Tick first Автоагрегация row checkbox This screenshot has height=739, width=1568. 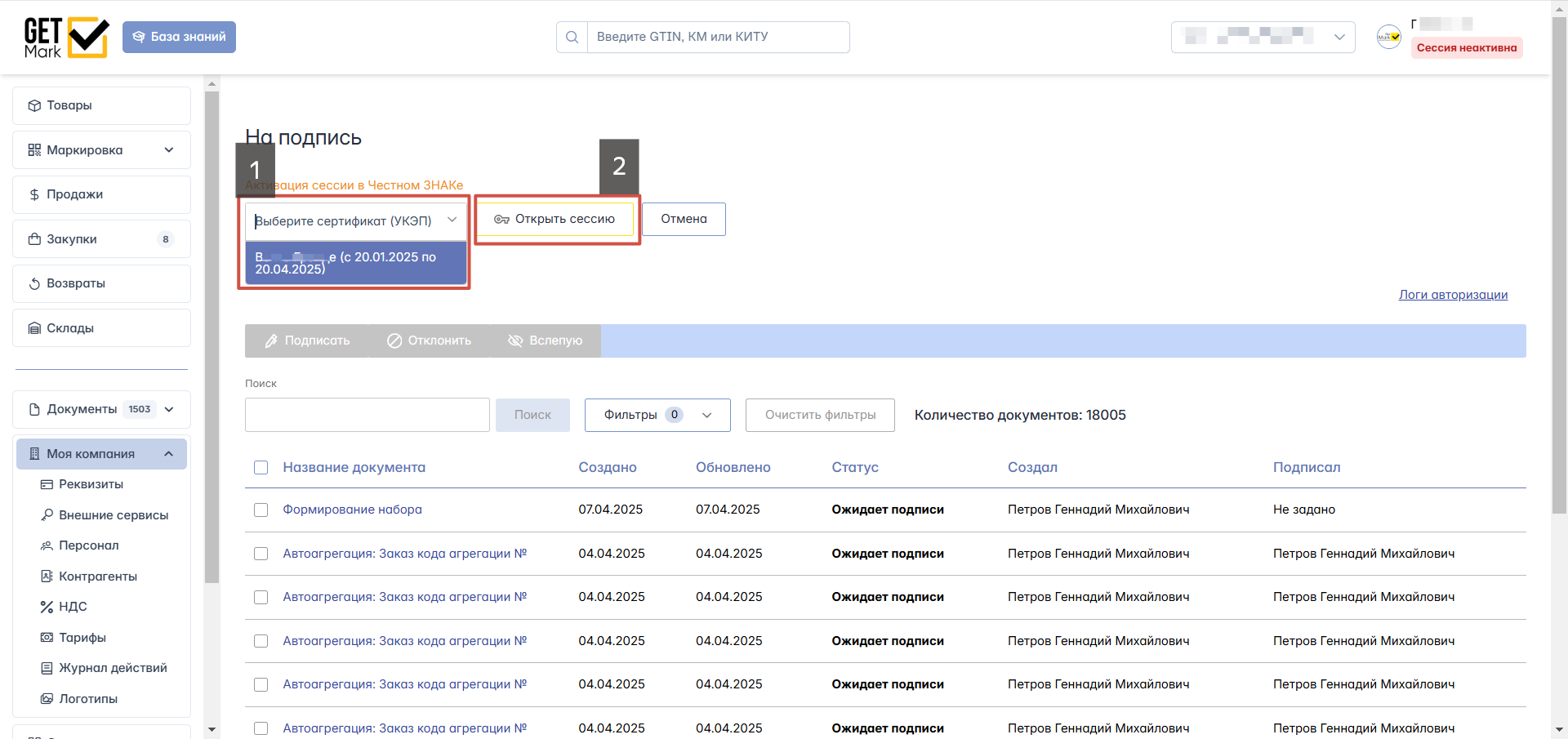pyautogui.click(x=261, y=554)
